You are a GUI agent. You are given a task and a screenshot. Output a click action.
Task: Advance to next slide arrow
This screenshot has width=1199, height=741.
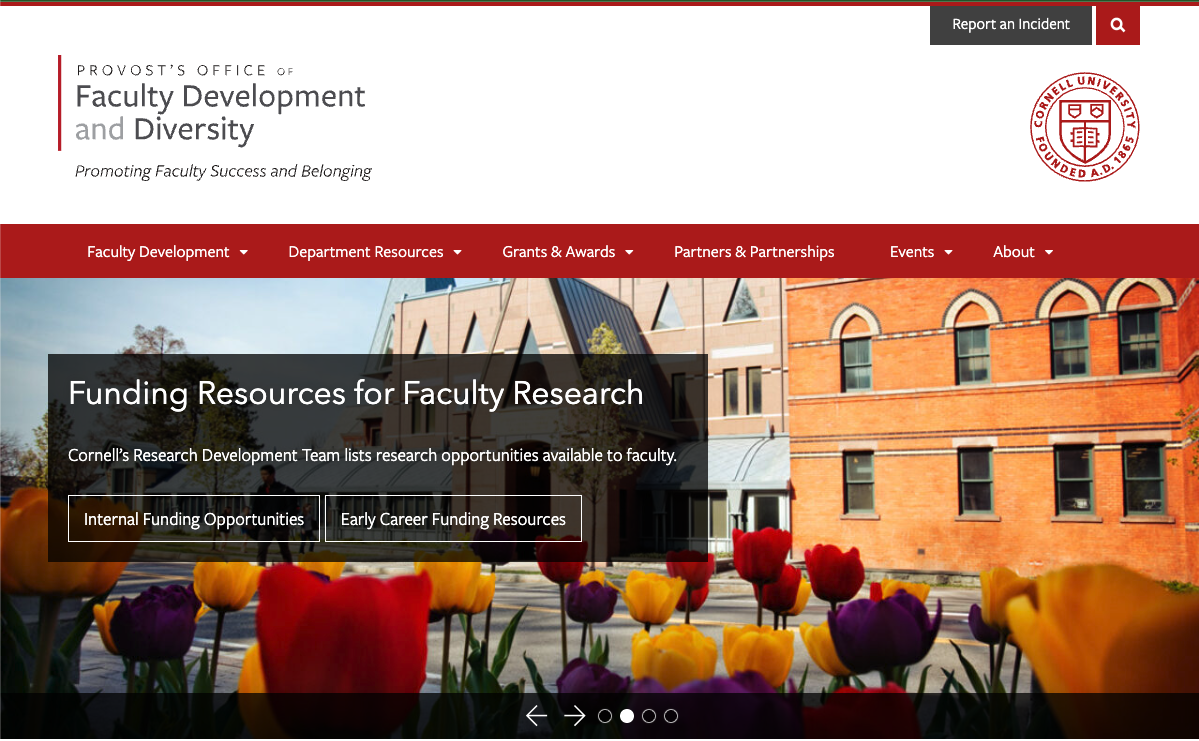[x=574, y=716]
